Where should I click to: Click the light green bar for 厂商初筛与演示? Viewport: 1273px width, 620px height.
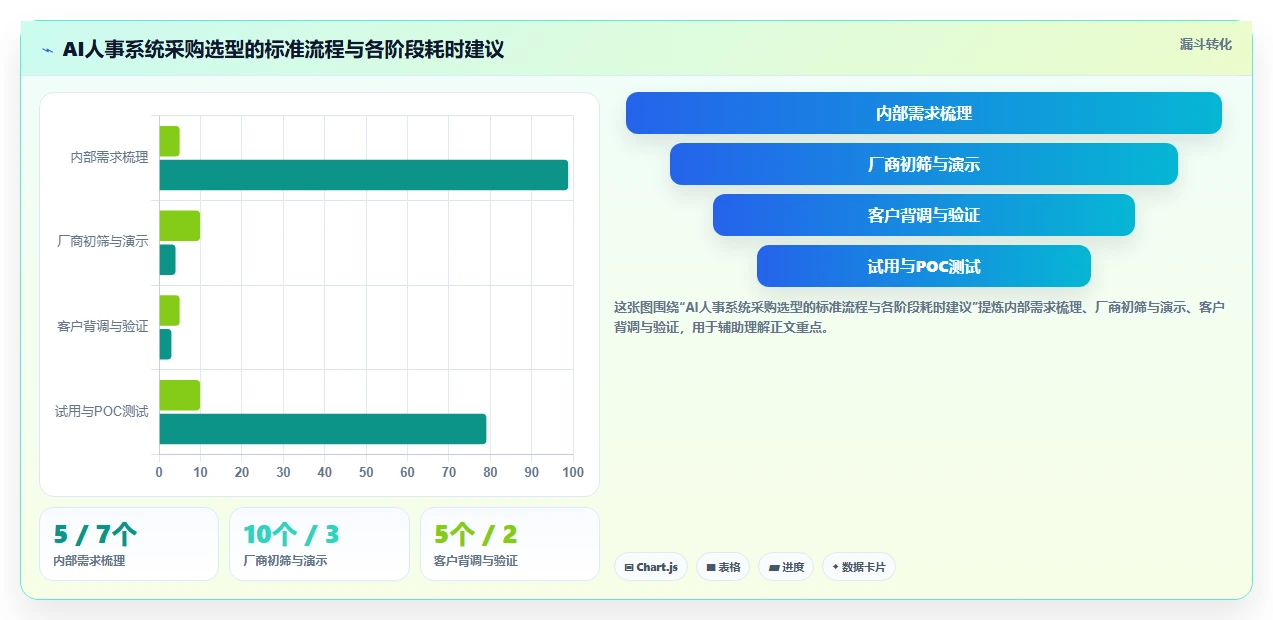coord(179,226)
